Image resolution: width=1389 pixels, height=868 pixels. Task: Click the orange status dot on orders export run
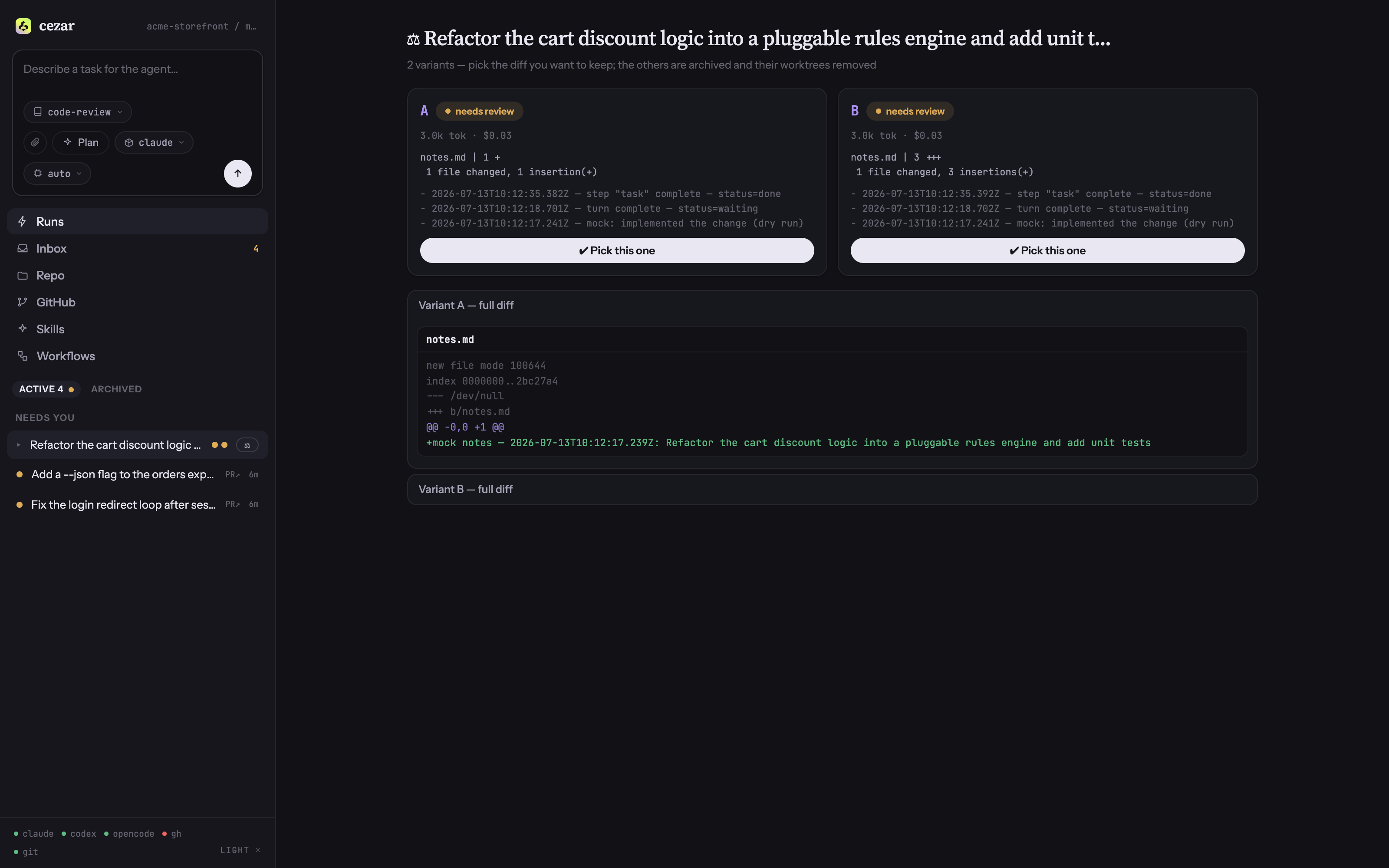[x=20, y=475]
